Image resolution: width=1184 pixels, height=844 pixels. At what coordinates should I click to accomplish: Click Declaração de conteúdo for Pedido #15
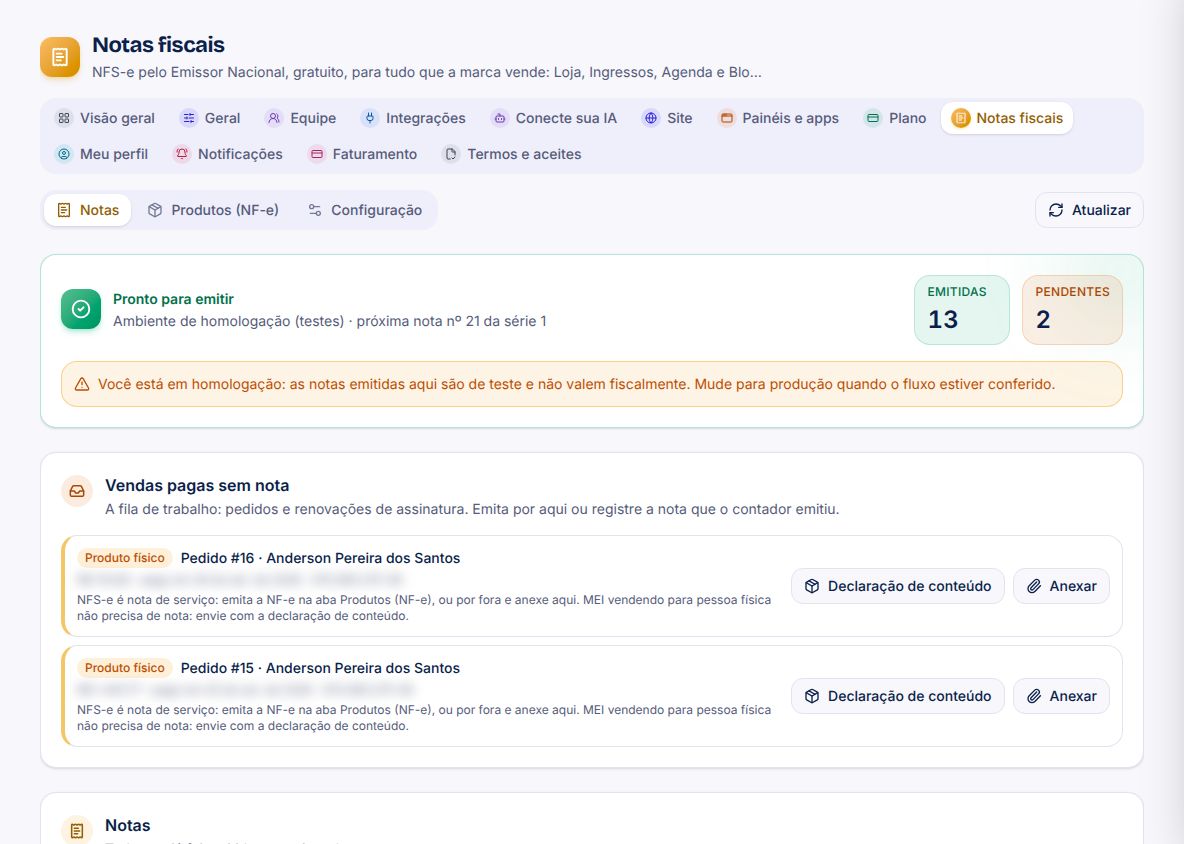[x=898, y=696]
